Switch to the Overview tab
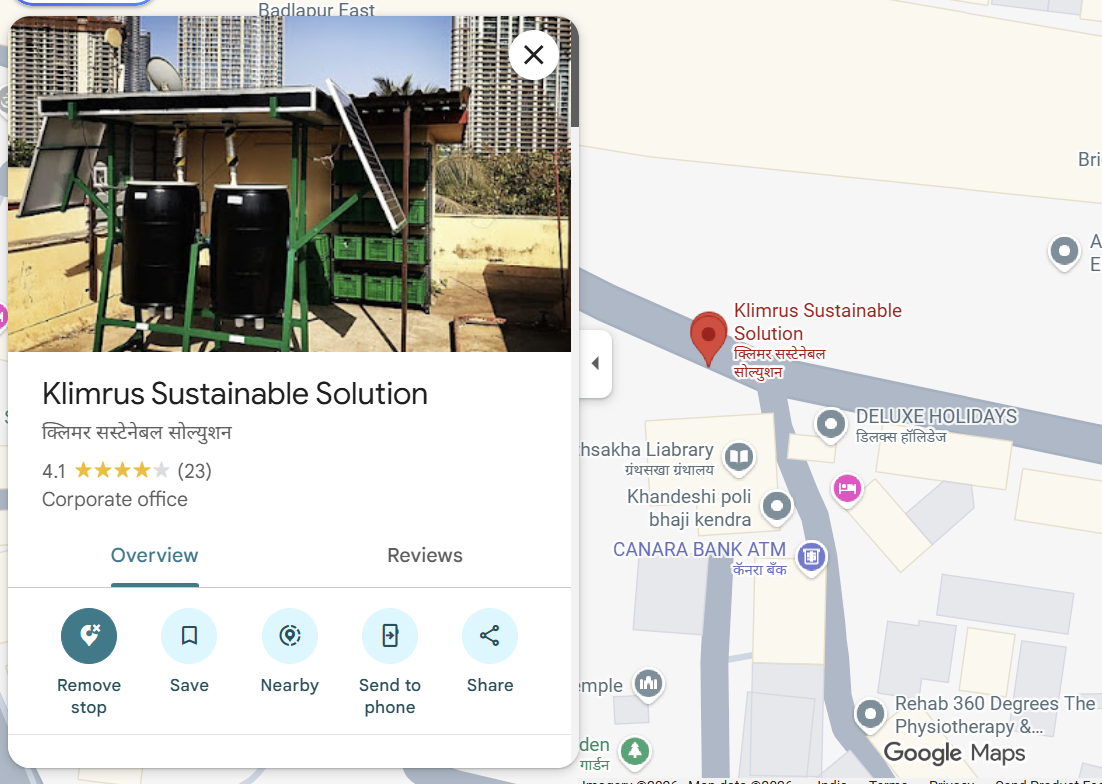The width and height of the screenshot is (1102, 784). [155, 555]
